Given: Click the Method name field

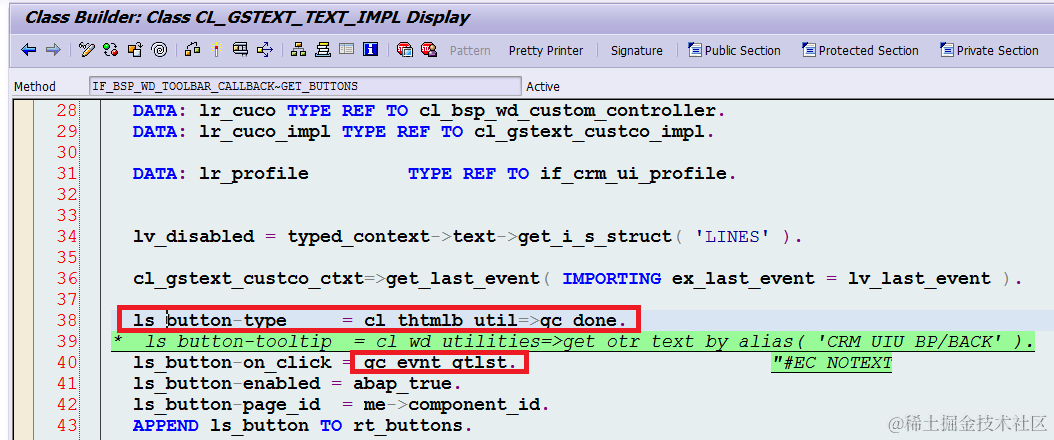Looking at the screenshot, I should coord(305,86).
